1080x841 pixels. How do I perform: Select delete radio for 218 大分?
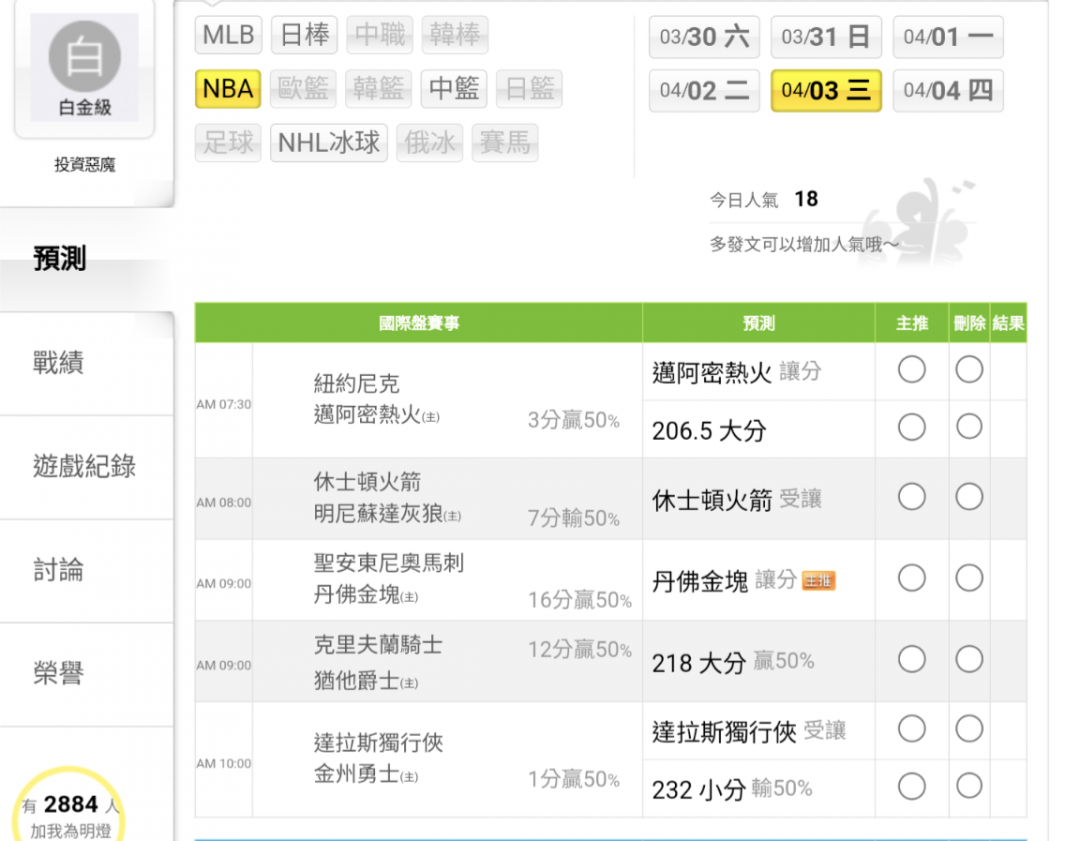point(968,660)
